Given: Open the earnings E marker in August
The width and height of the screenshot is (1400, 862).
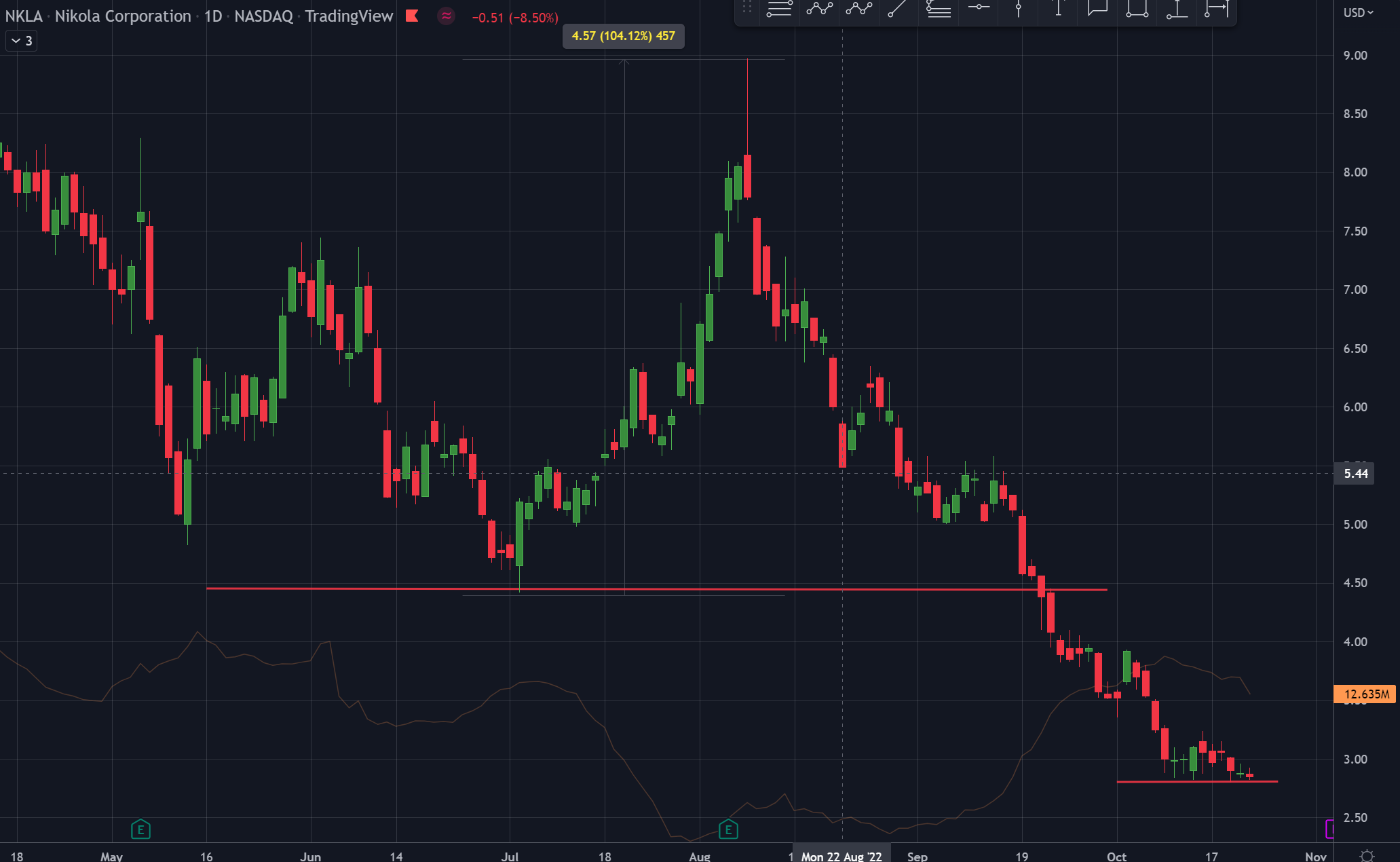Looking at the screenshot, I should [728, 829].
